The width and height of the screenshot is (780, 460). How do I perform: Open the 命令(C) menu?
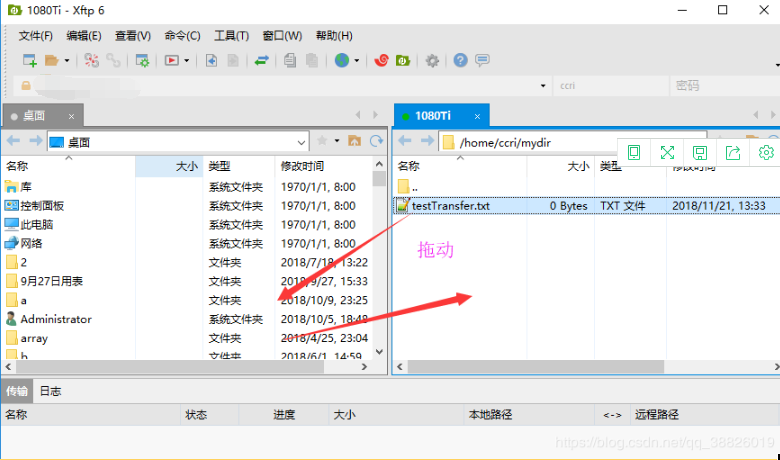click(183, 36)
